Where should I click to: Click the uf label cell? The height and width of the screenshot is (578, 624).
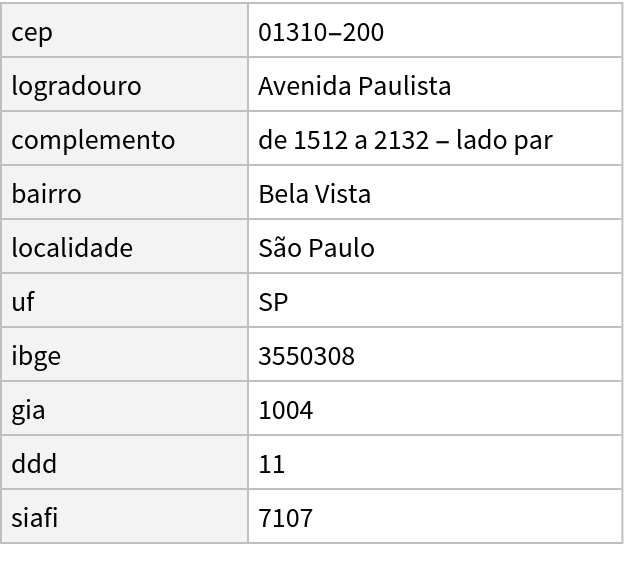pyautogui.click(x=22, y=302)
